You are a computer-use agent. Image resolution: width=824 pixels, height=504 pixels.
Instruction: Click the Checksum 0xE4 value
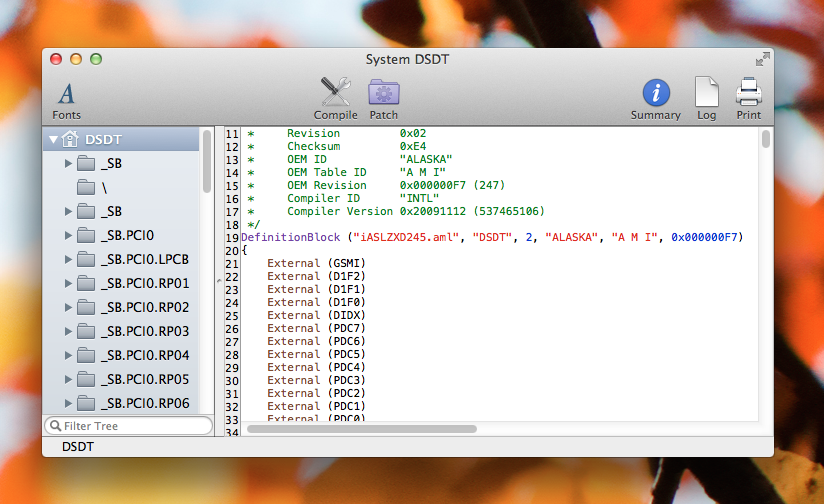[413, 146]
